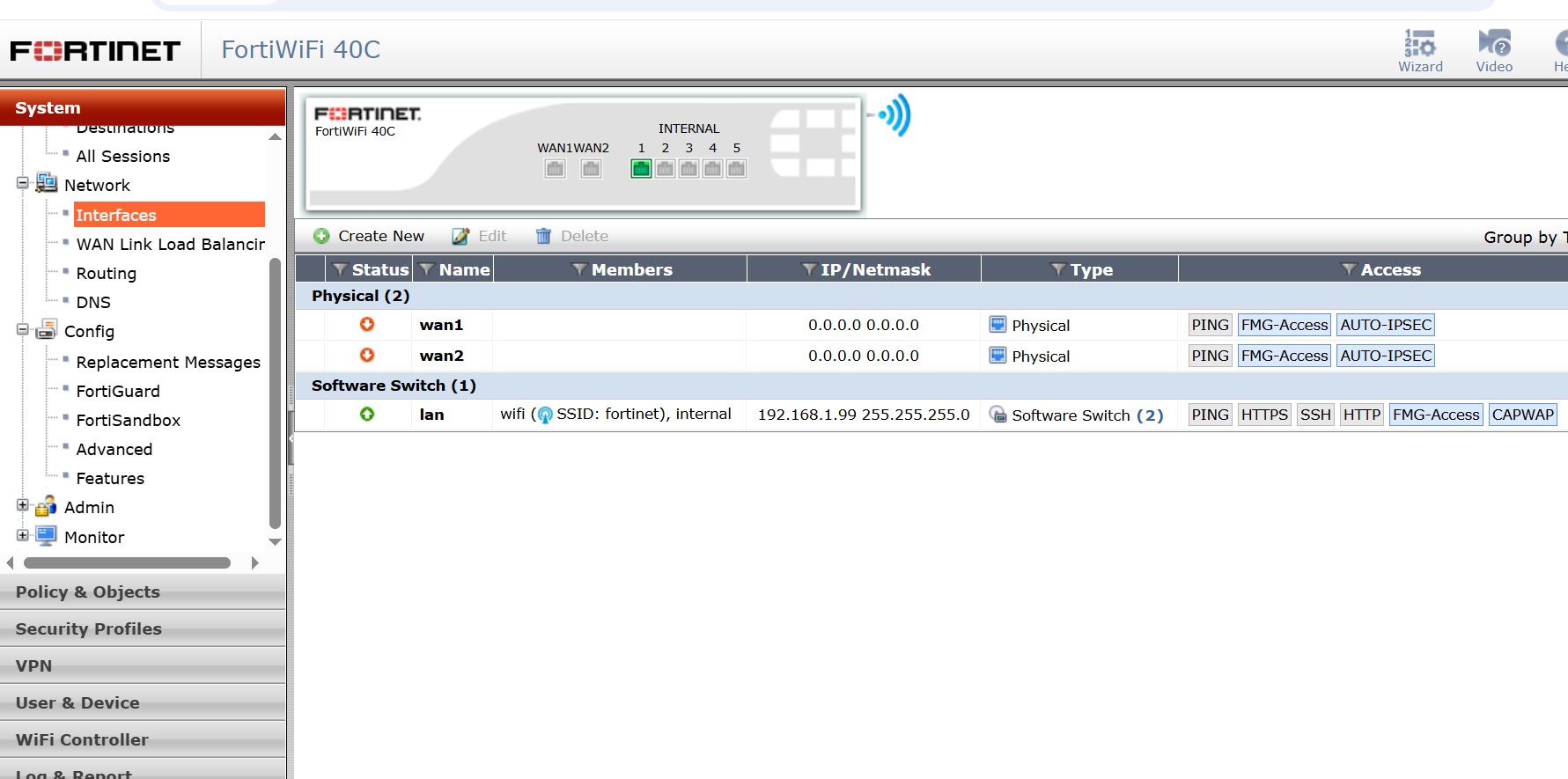Click wan1 down status icon
Viewport: 1568px width, 779px height.
point(367,324)
